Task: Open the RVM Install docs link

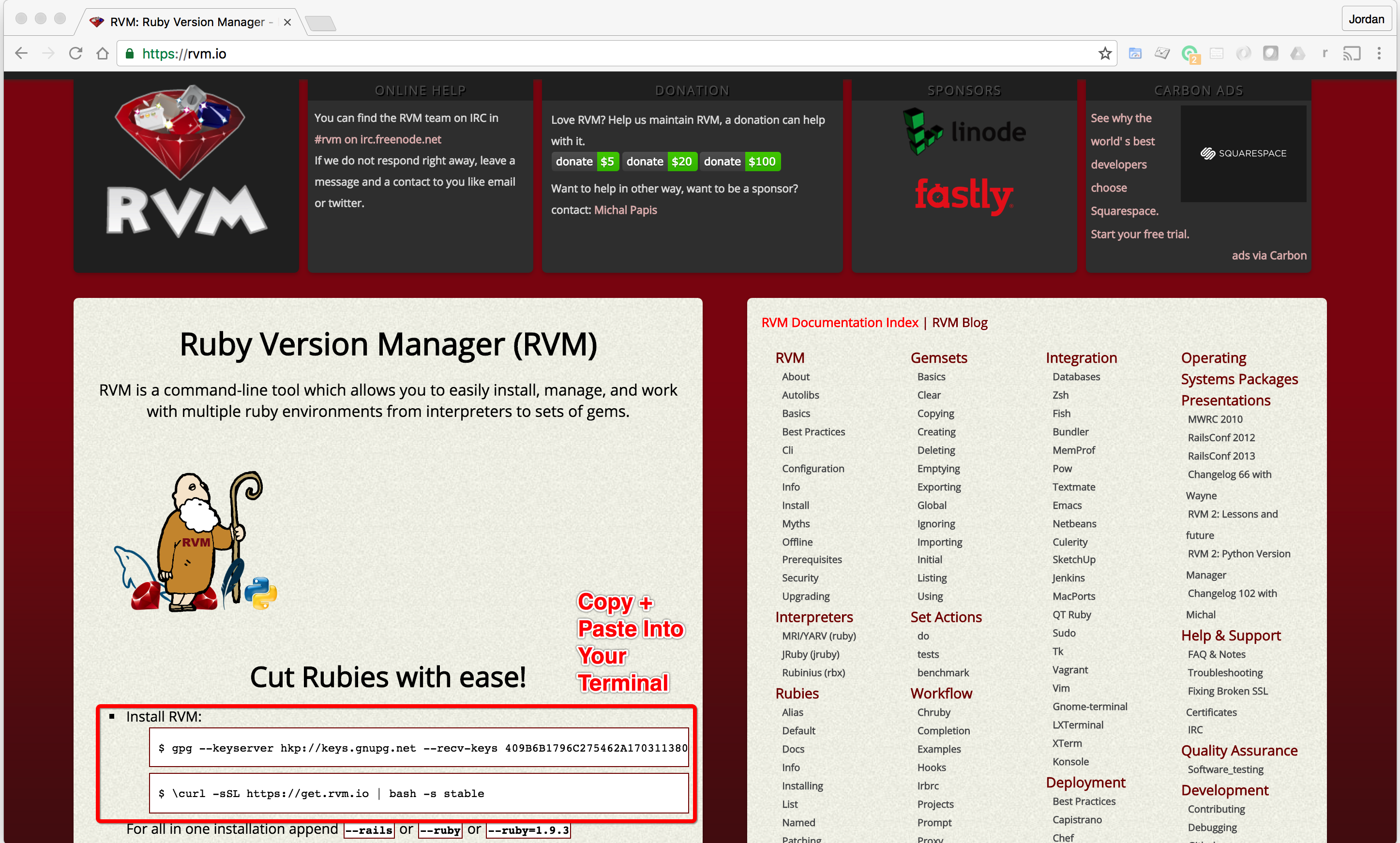Action: (x=796, y=505)
